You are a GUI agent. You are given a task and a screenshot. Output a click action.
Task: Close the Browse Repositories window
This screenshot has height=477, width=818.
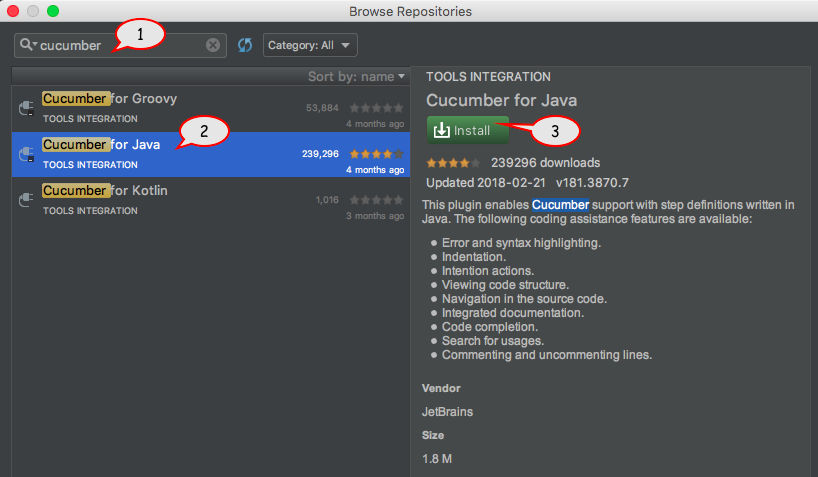coord(13,11)
